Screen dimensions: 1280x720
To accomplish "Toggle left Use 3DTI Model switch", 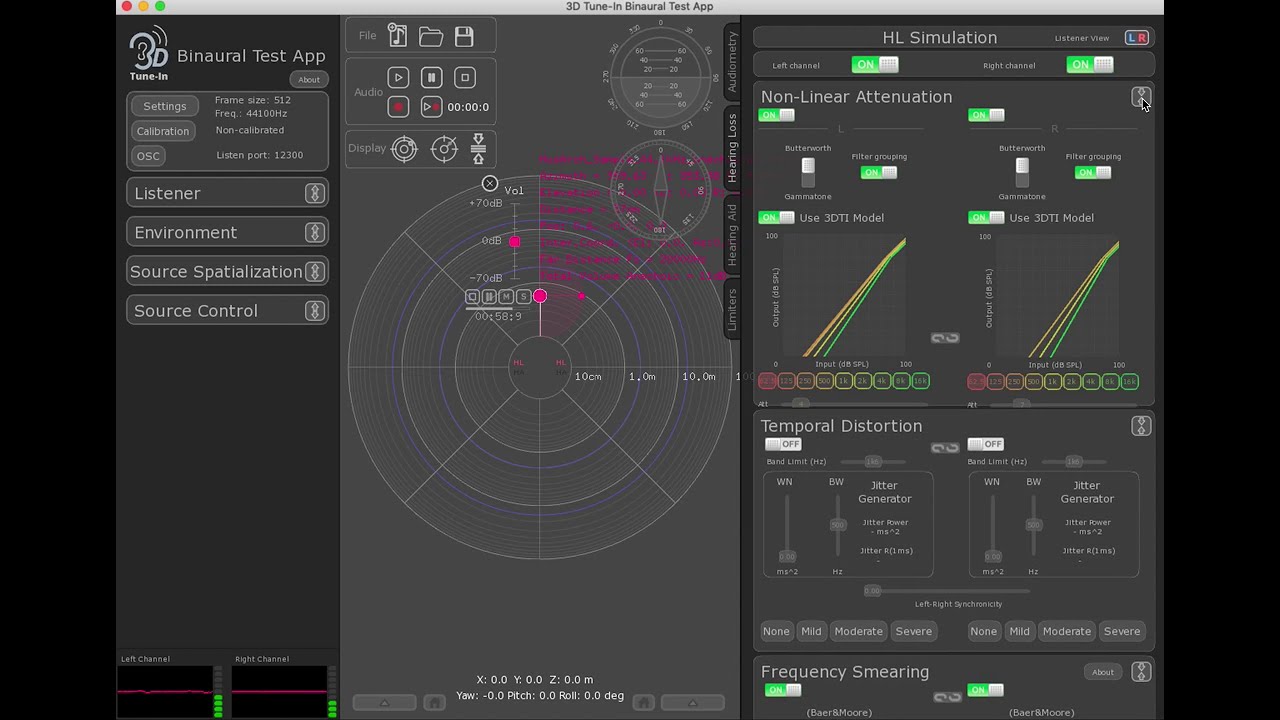I will pyautogui.click(x=777, y=218).
